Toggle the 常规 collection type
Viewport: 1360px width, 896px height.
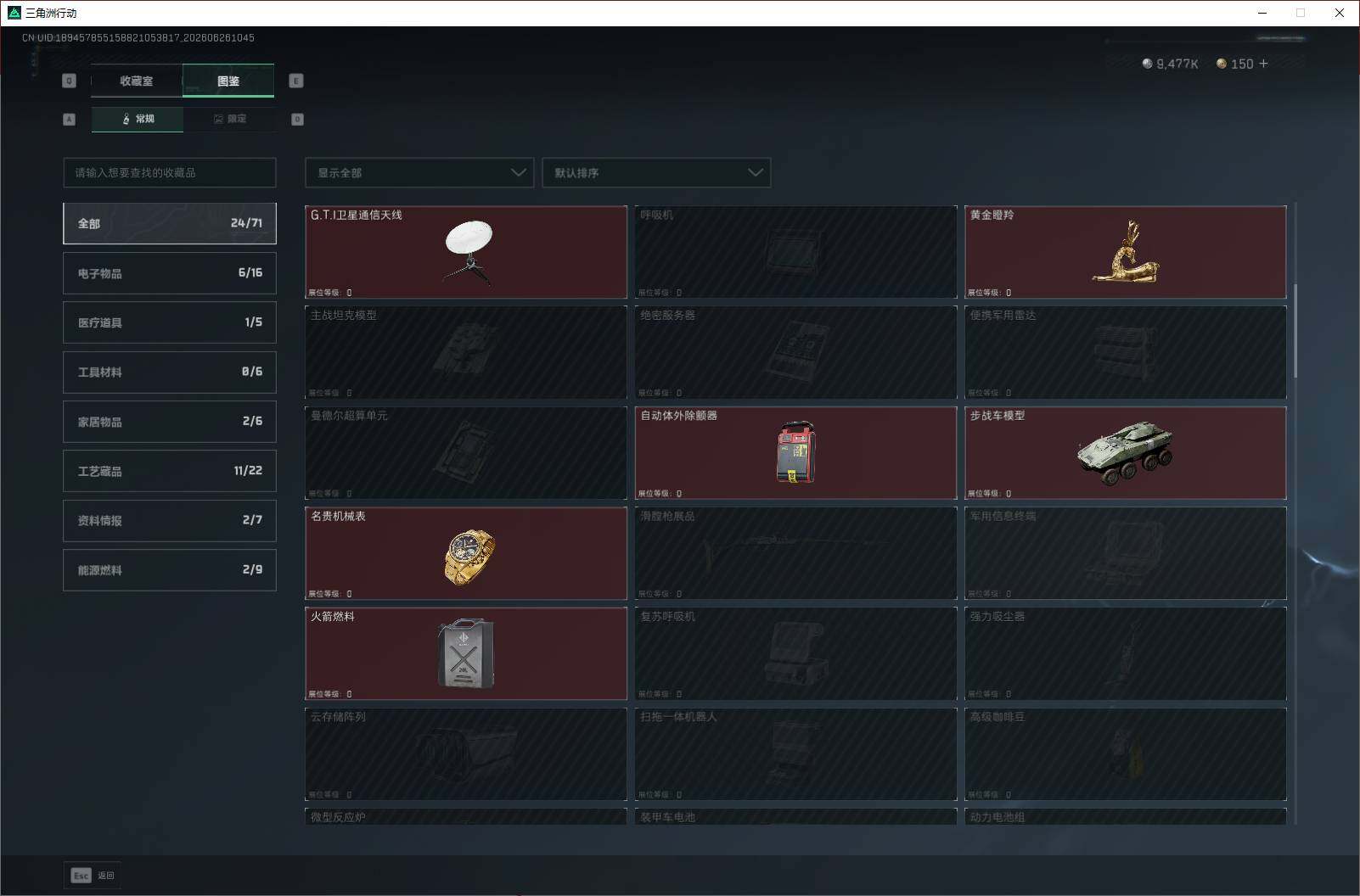click(x=138, y=119)
